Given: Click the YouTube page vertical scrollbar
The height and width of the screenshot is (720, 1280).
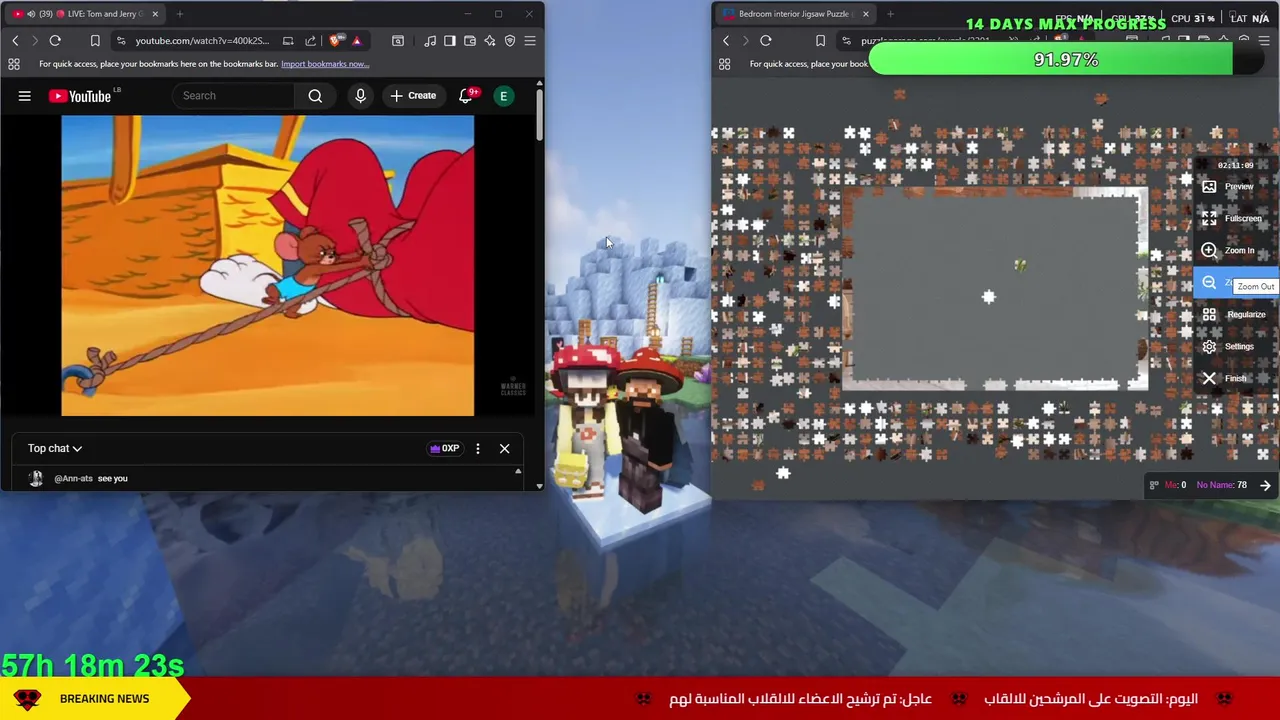Looking at the screenshot, I should tap(540, 115).
